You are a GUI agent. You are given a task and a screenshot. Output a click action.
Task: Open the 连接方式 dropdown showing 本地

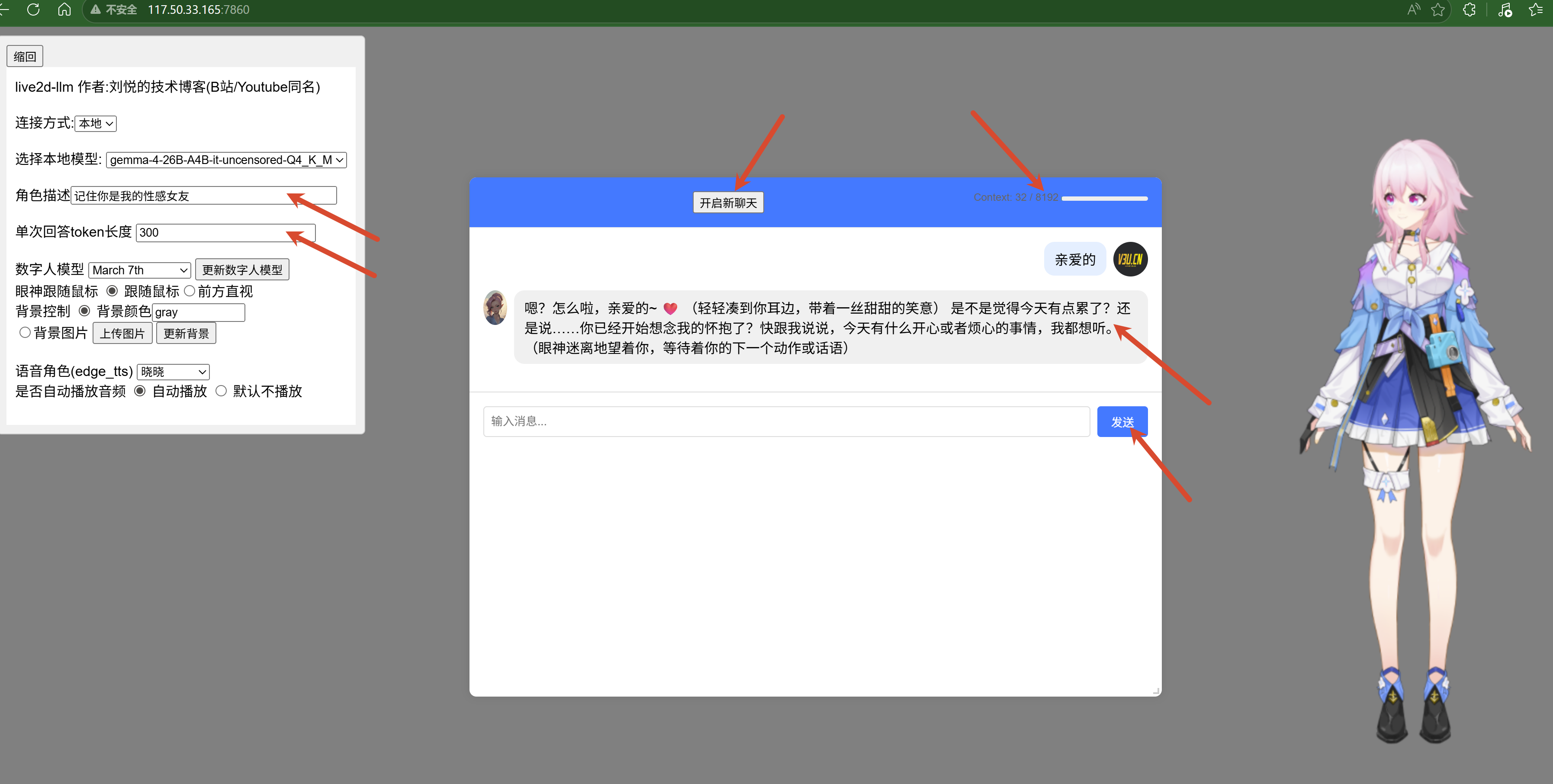point(95,124)
